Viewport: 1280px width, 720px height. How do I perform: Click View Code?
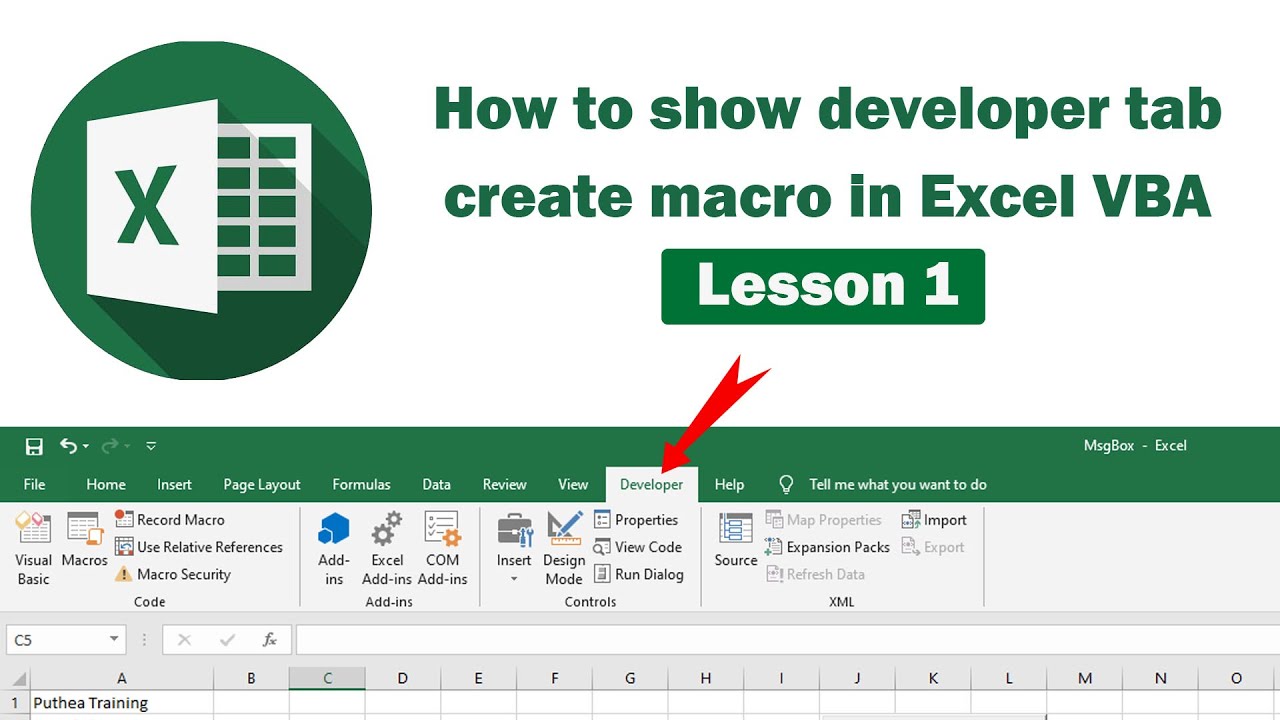coord(638,547)
